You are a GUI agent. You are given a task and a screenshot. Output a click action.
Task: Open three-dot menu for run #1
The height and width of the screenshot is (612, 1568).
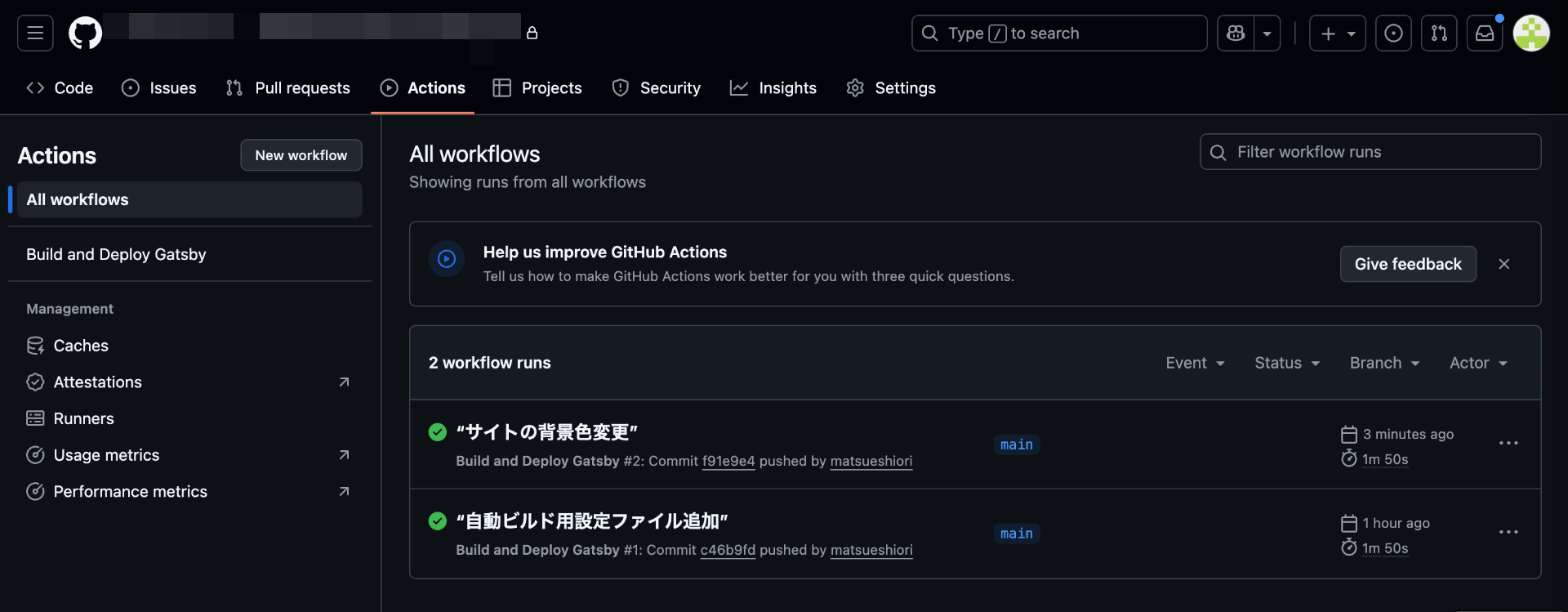(x=1508, y=532)
